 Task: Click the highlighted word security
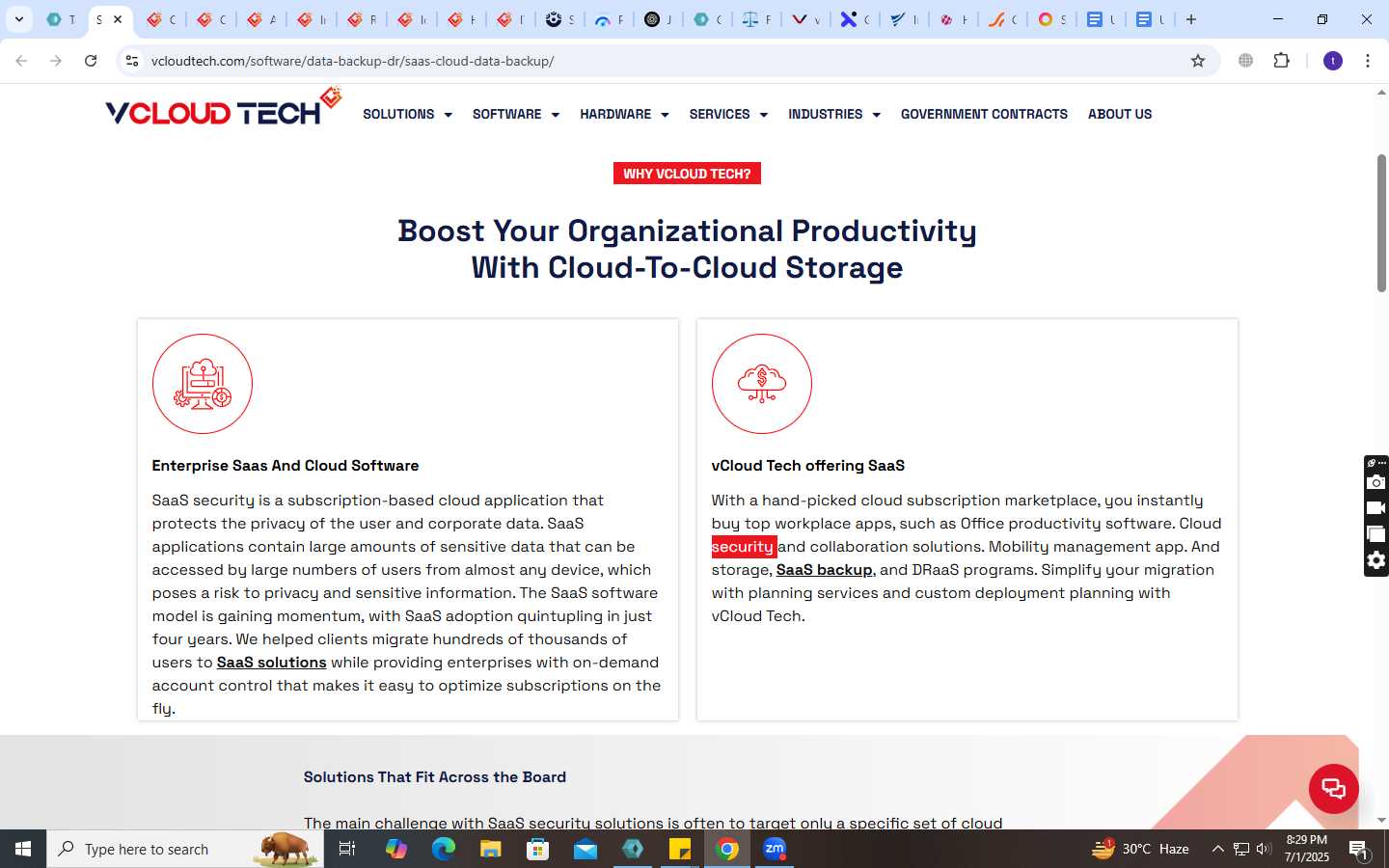pyautogui.click(x=743, y=547)
